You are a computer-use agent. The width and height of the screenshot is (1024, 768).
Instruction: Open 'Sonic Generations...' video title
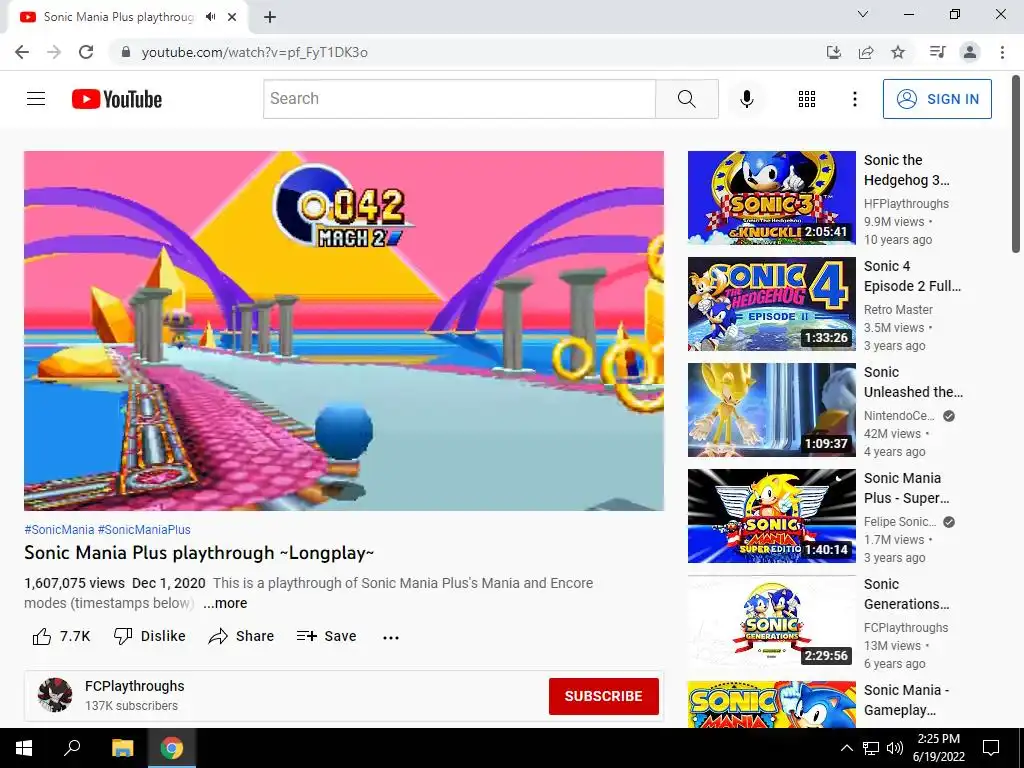click(x=906, y=594)
